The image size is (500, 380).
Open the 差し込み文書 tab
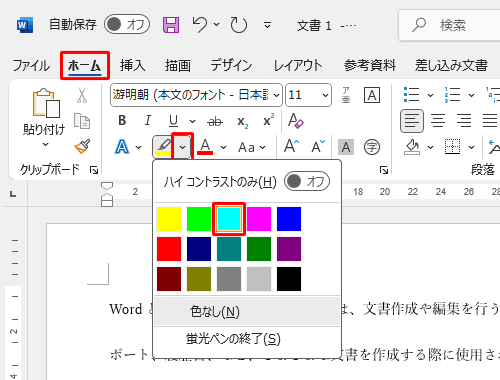451,65
